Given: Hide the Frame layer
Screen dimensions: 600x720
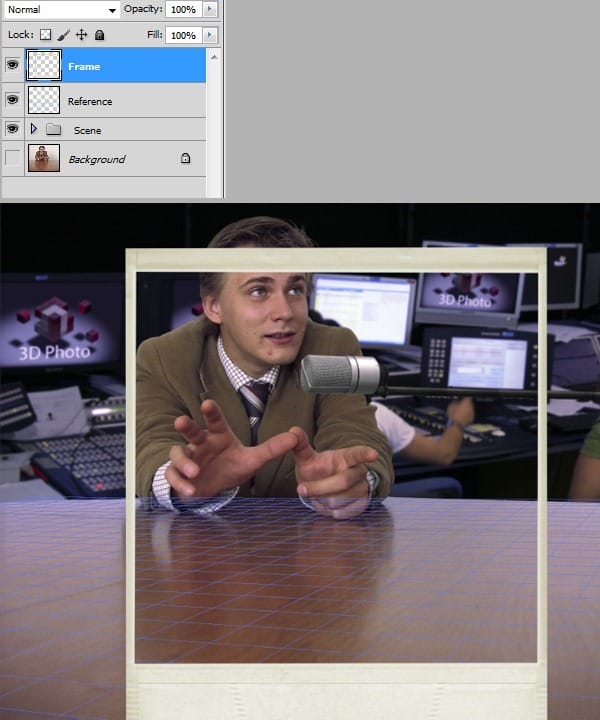Looking at the screenshot, I should coord(12,65).
